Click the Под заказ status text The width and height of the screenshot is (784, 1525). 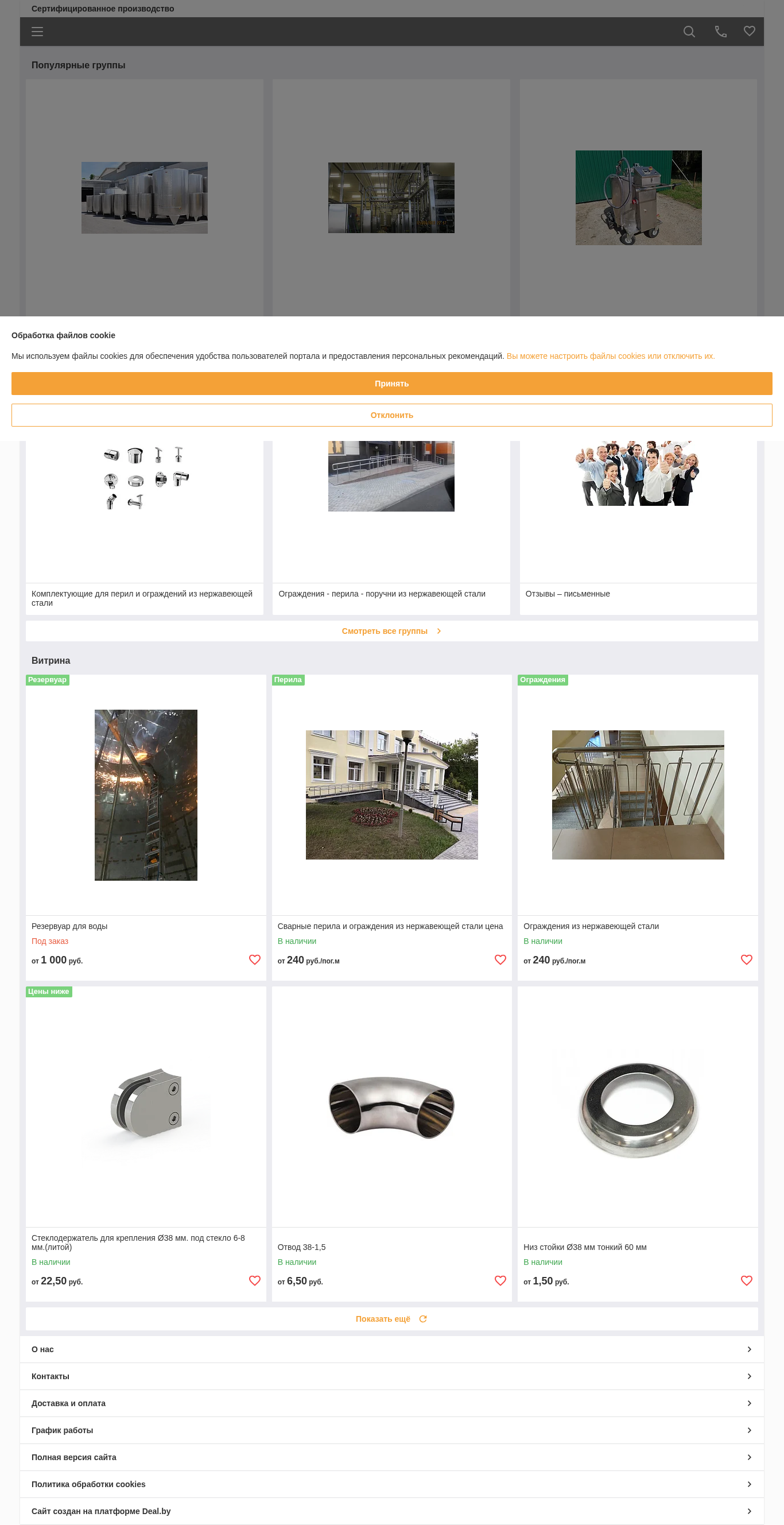click(x=50, y=941)
